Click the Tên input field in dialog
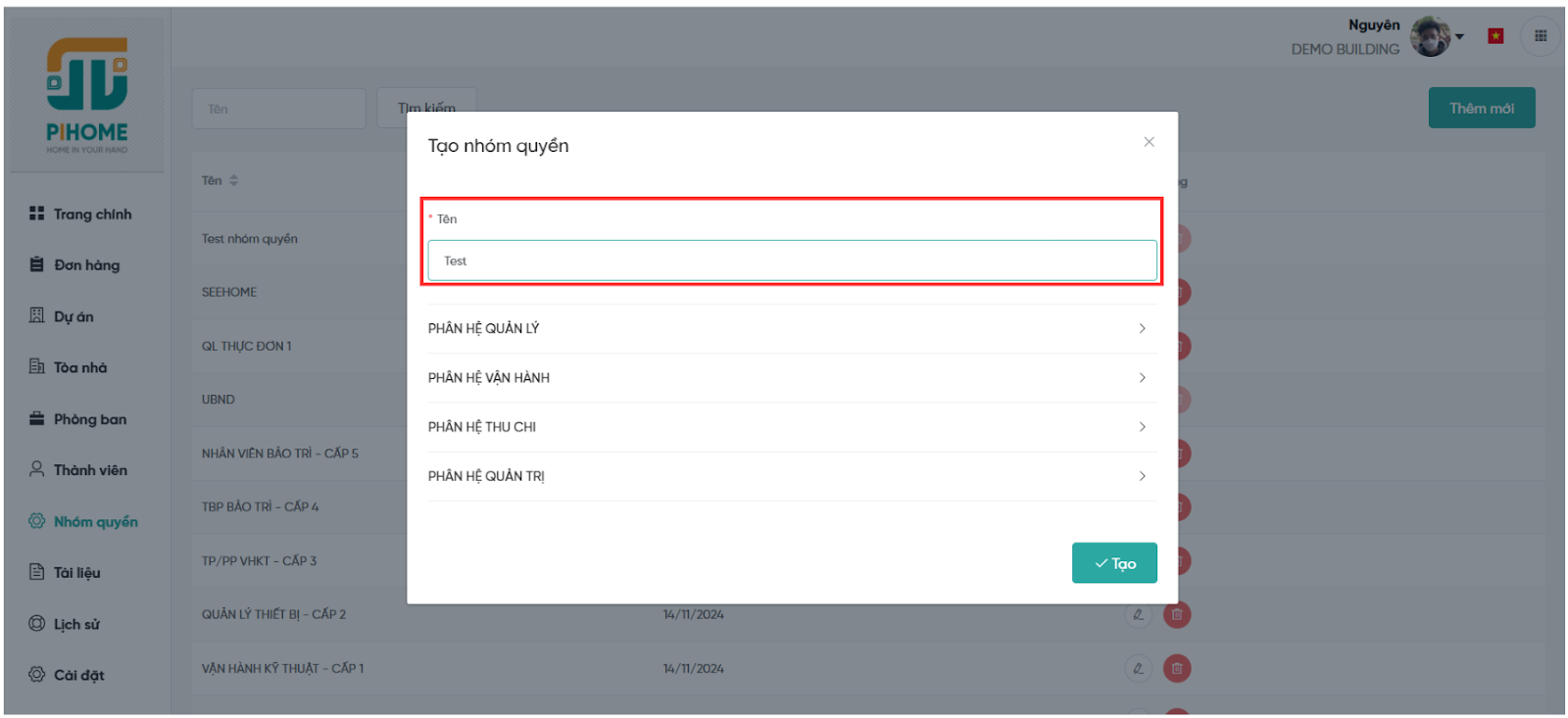 click(x=791, y=262)
